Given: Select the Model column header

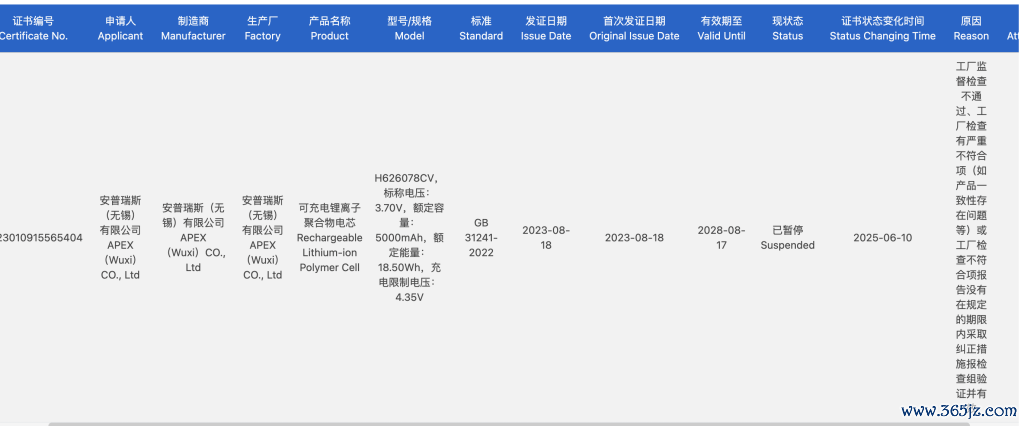Looking at the screenshot, I should [x=409, y=29].
